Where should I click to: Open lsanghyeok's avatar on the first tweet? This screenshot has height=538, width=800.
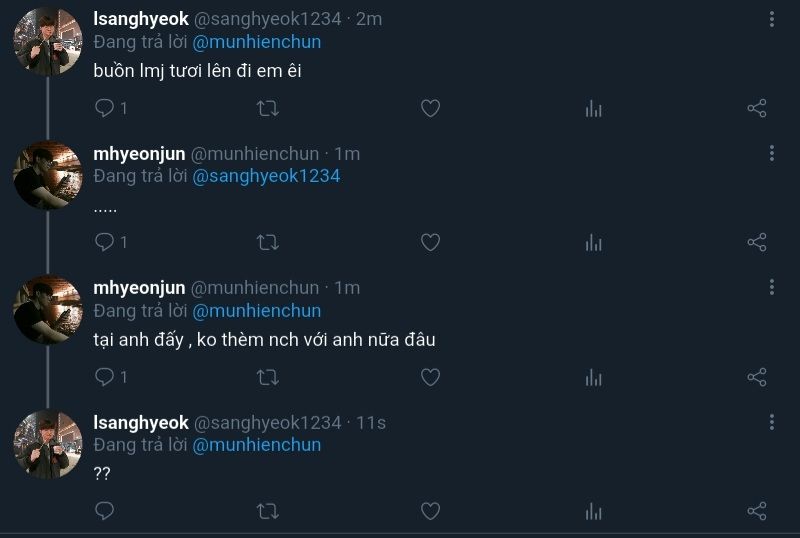(47, 42)
